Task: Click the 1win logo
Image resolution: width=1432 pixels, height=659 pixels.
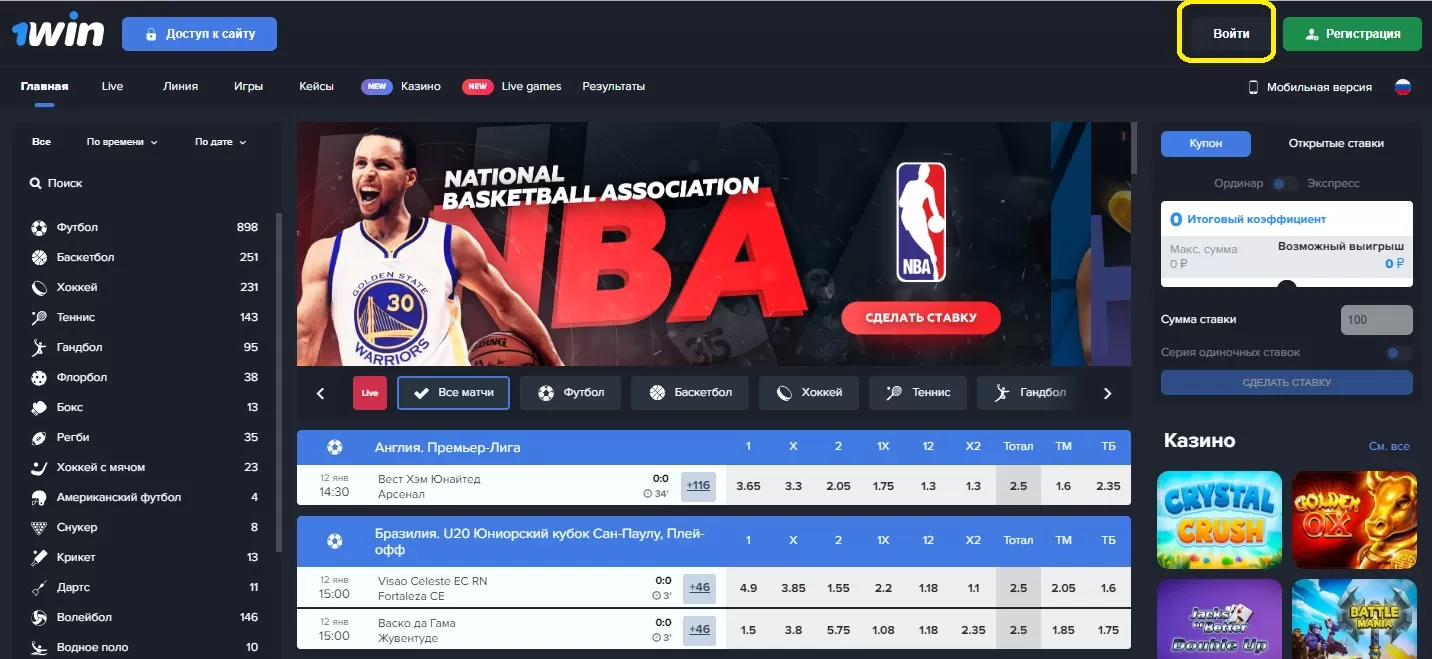Action: 58,31
